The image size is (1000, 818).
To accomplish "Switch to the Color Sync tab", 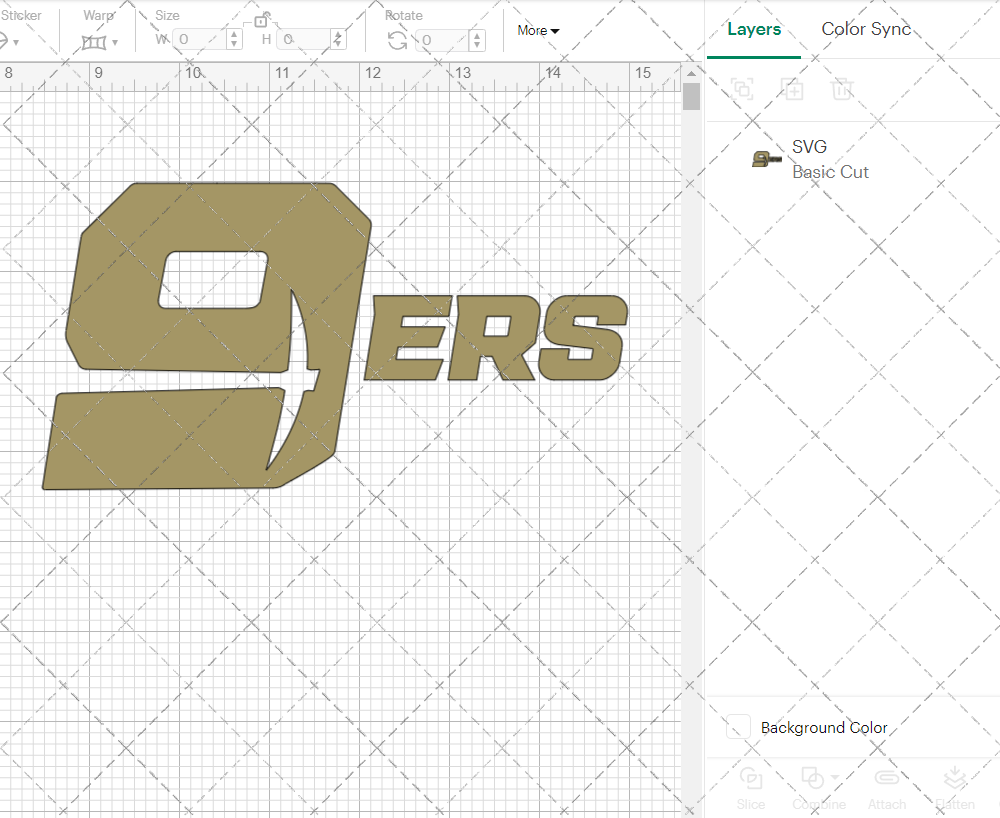I will click(x=866, y=29).
